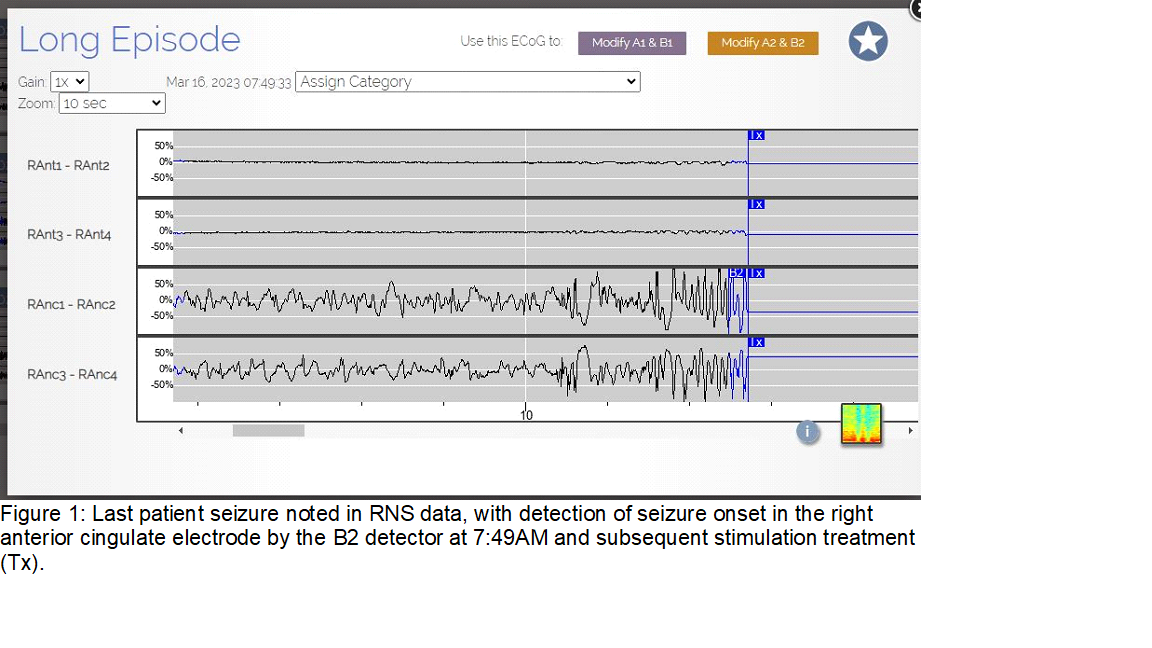Click the scrollbar left arrow
This screenshot has width=1152, height=648.
click(181, 431)
